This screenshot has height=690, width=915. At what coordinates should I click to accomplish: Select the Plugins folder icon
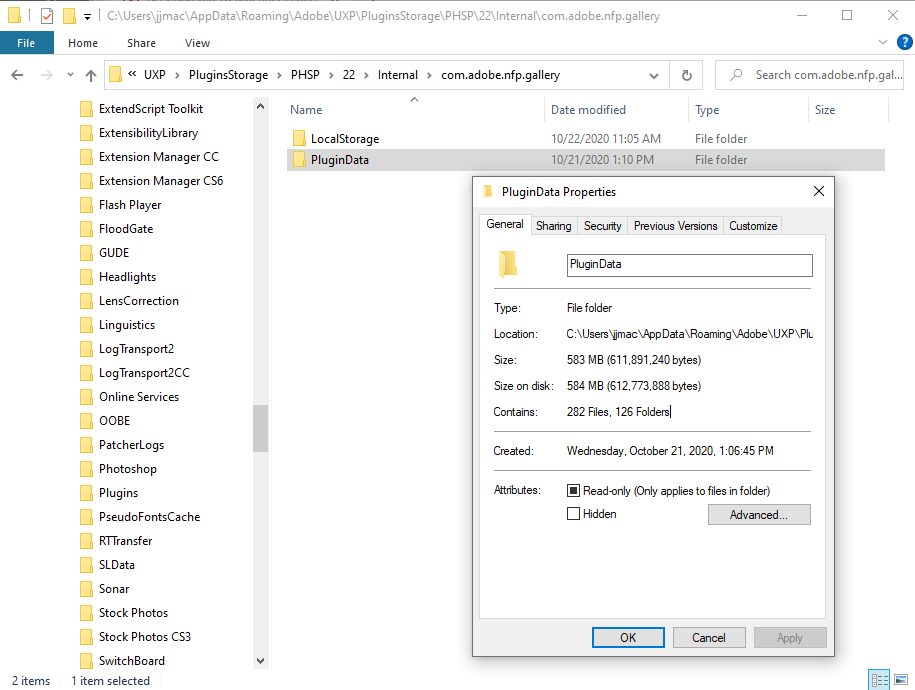86,493
